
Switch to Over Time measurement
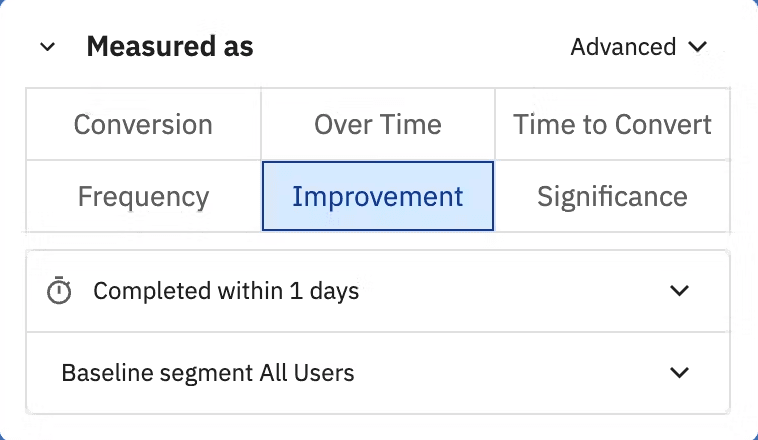[378, 124]
